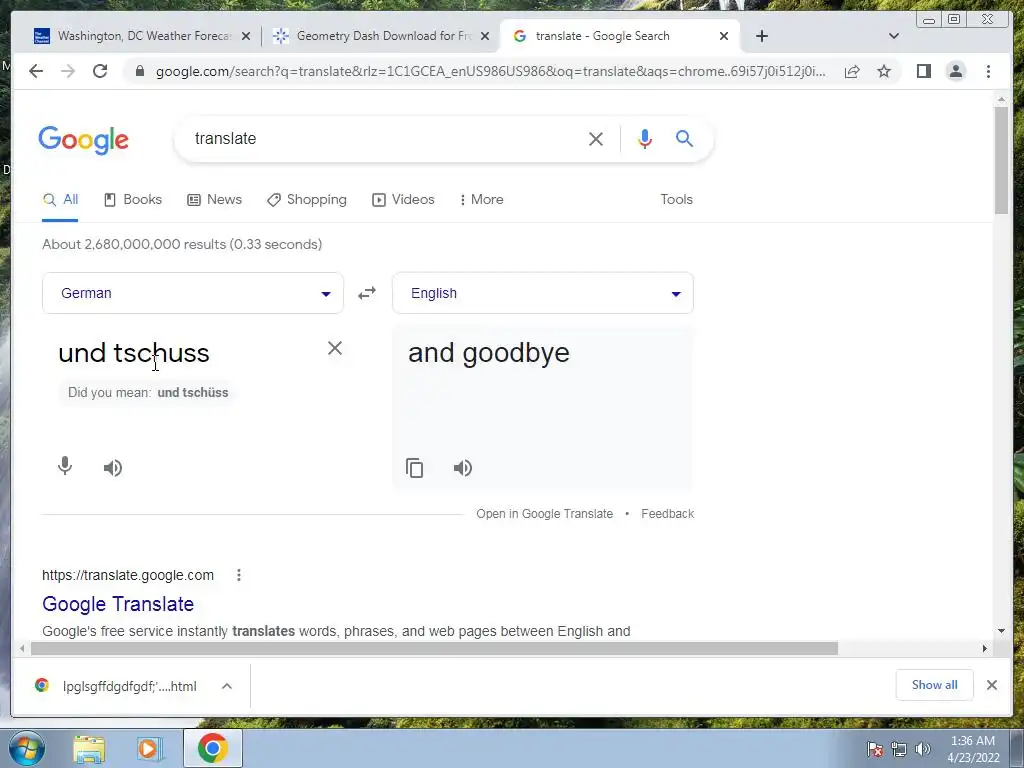
Task: Open the German source language dropdown
Action: [x=193, y=293]
